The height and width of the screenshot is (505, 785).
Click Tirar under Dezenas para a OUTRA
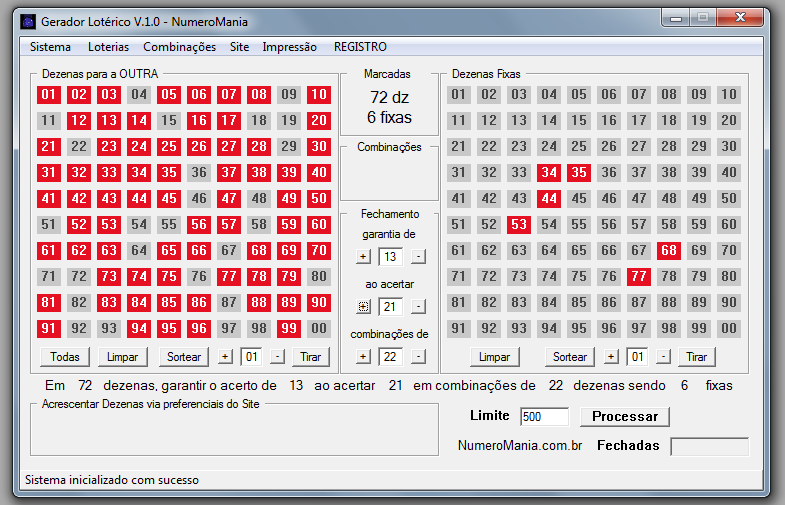[x=310, y=357]
